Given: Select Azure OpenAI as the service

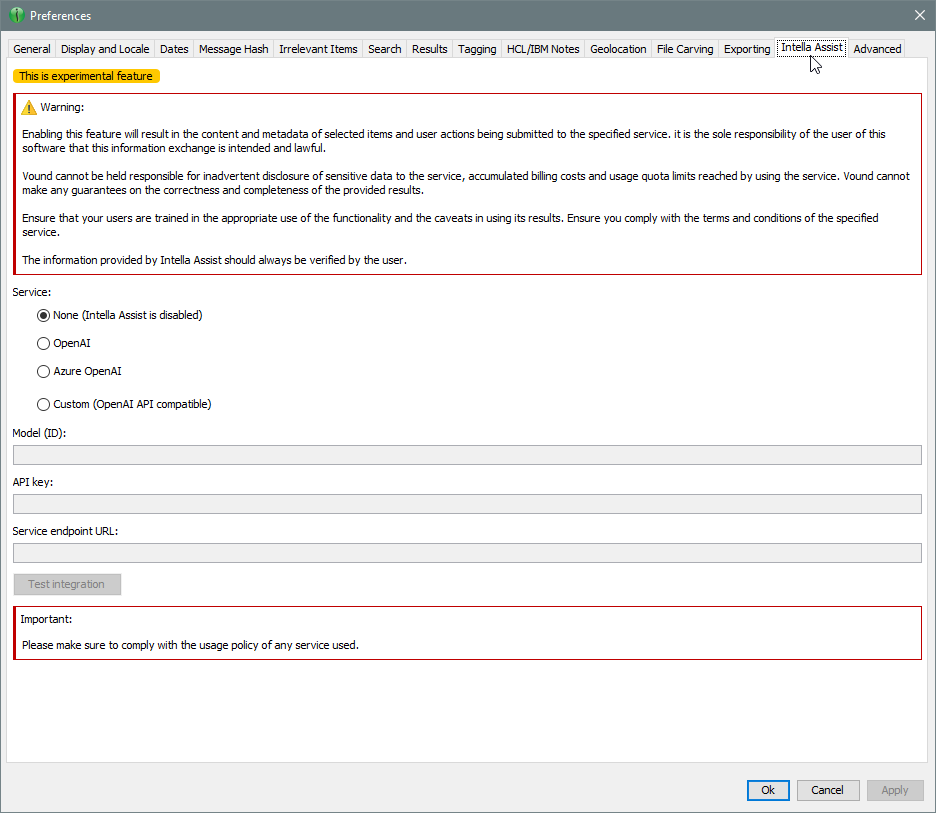Looking at the screenshot, I should click(x=43, y=371).
